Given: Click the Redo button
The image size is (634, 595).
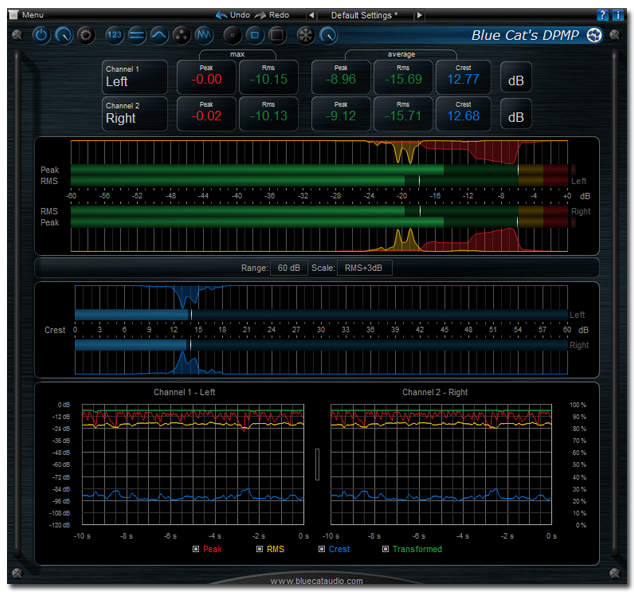Looking at the screenshot, I should (272, 15).
